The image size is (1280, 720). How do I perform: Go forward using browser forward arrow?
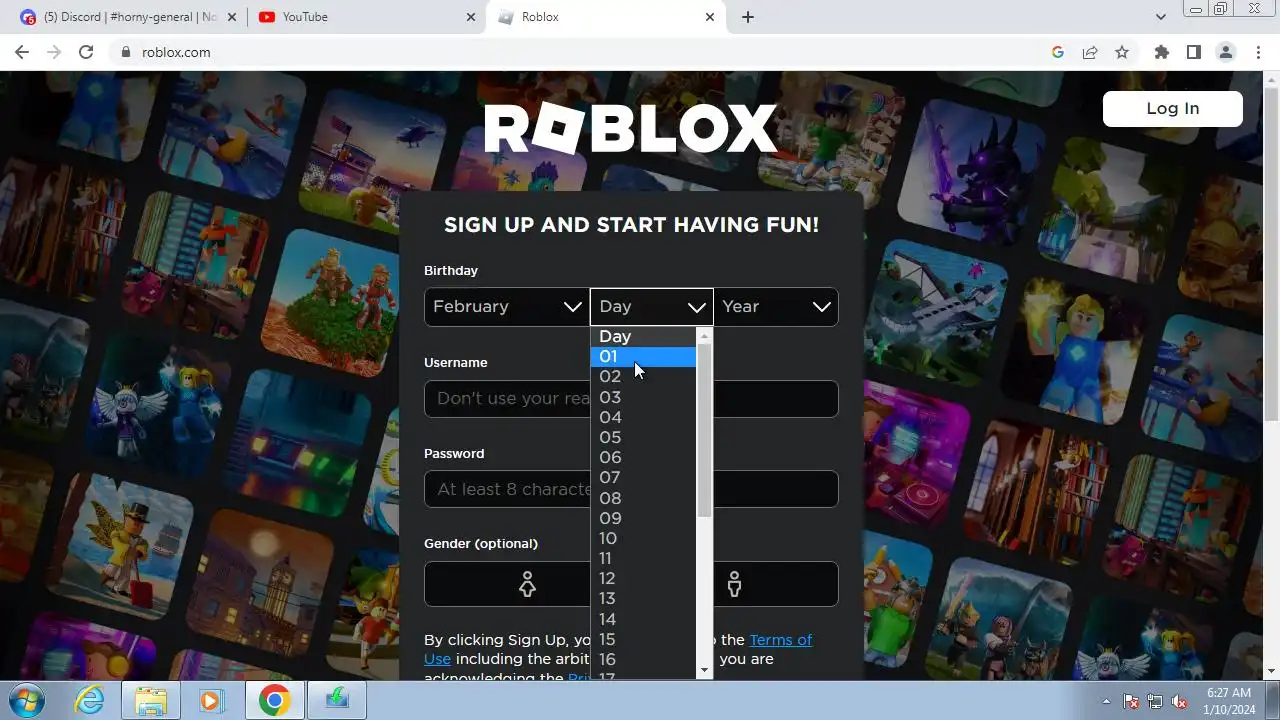point(54,52)
